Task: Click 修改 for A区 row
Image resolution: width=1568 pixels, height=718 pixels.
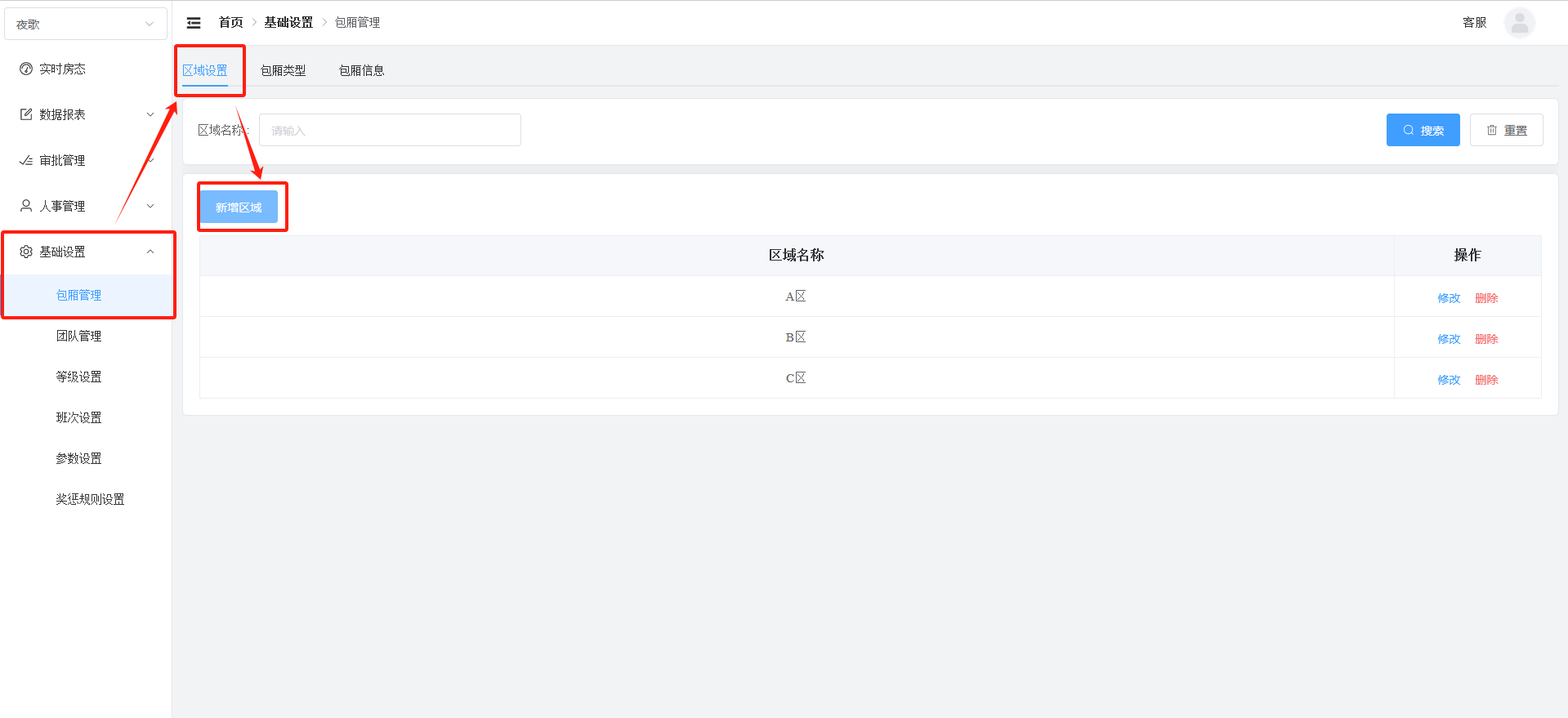Action: [x=1449, y=298]
